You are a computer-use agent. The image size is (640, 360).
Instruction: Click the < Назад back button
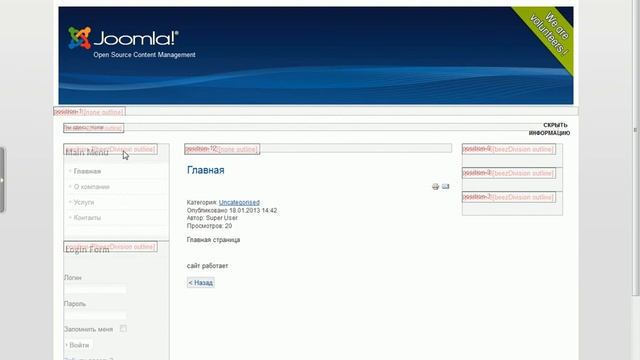coord(200,282)
